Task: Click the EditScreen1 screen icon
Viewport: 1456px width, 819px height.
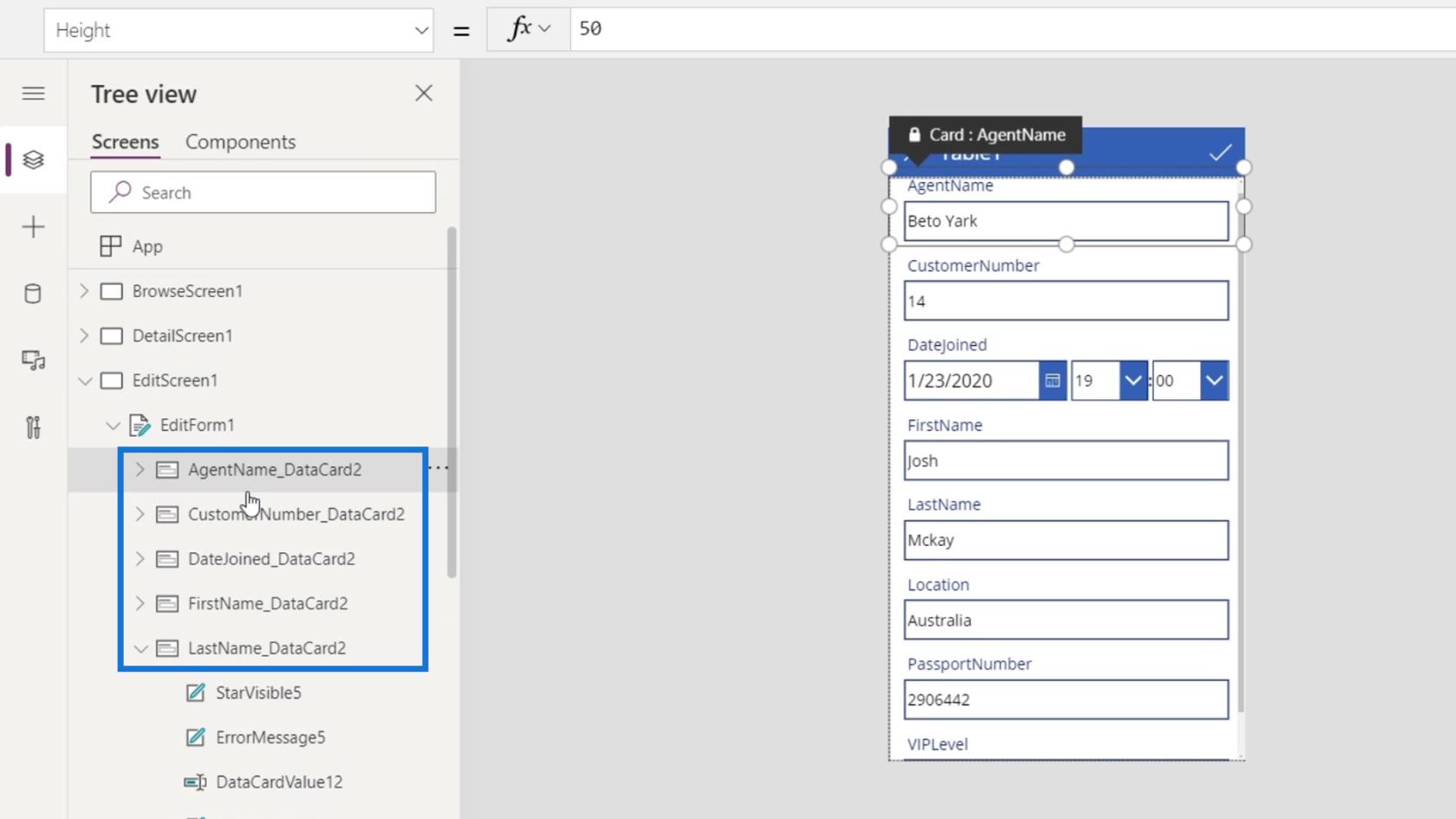Action: coord(111,380)
